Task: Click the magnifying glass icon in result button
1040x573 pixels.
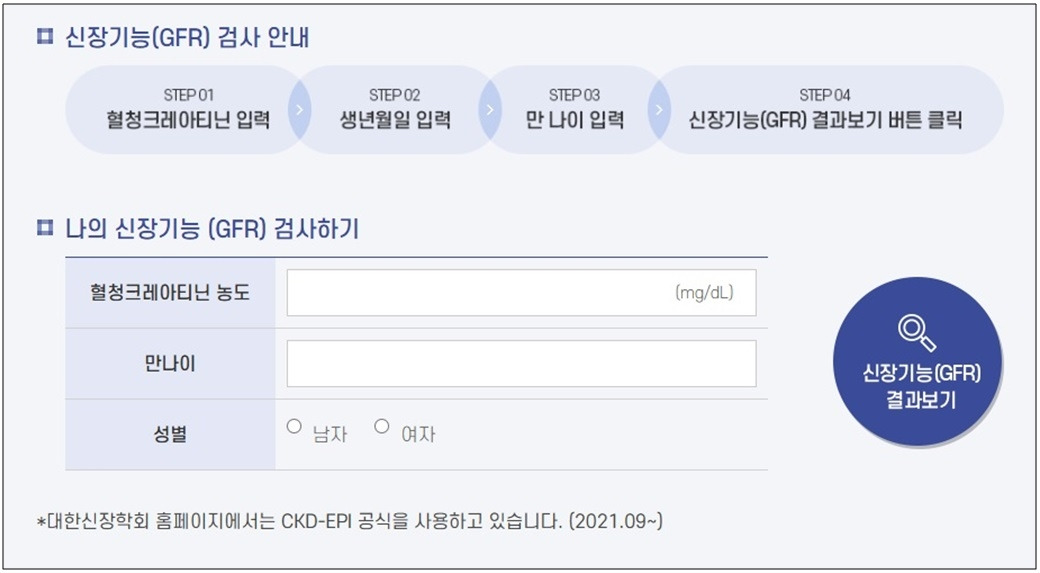Action: click(917, 334)
